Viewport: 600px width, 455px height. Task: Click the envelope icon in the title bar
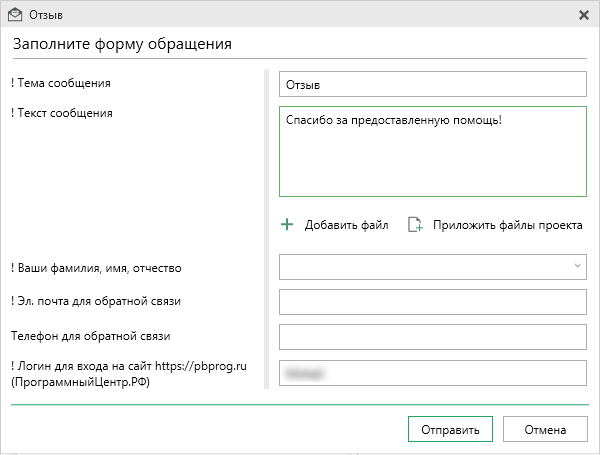[15, 15]
